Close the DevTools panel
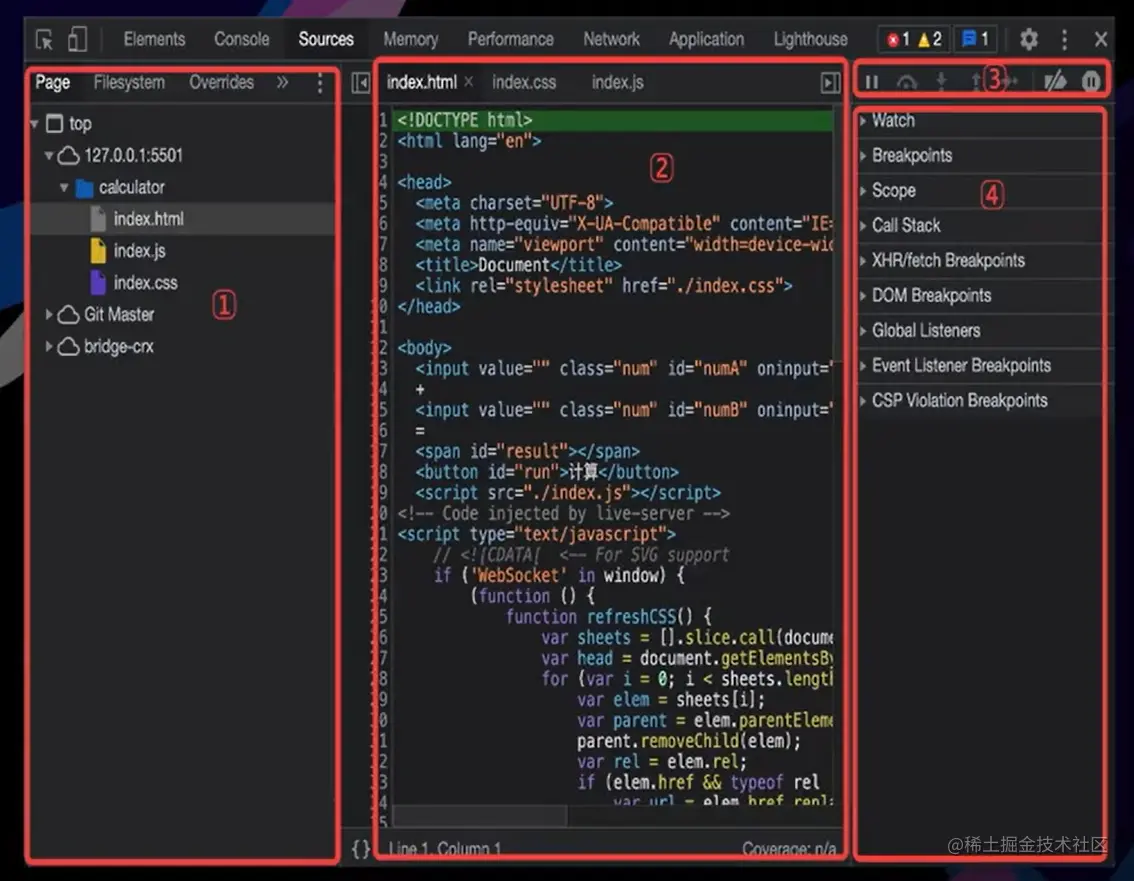1134x881 pixels. (x=1100, y=39)
